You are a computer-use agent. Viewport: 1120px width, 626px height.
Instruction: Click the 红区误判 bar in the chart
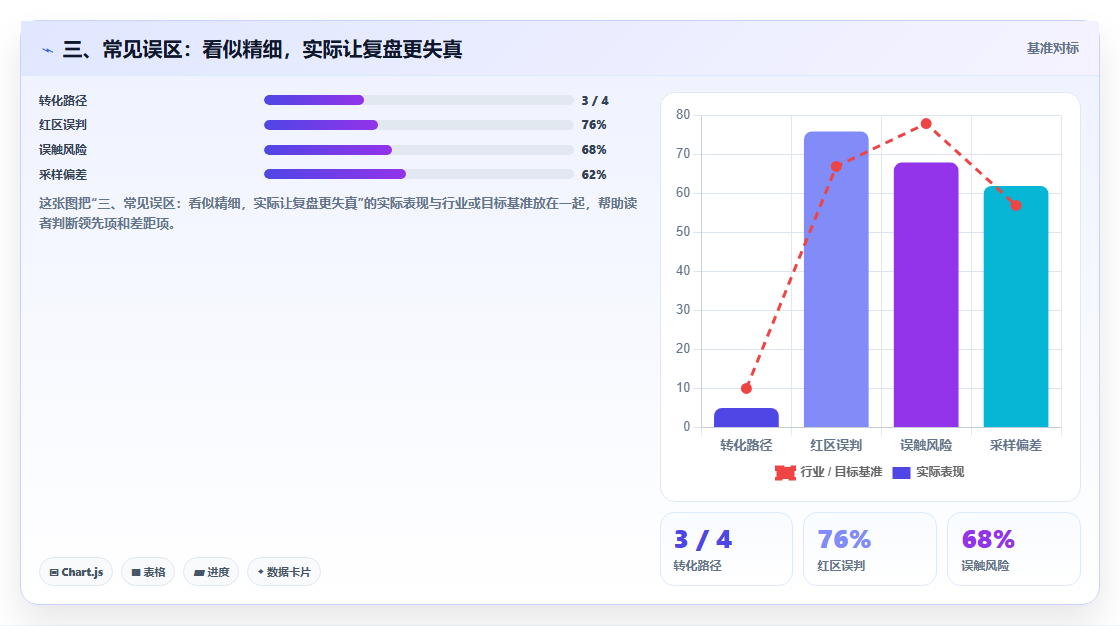[x=836, y=279]
